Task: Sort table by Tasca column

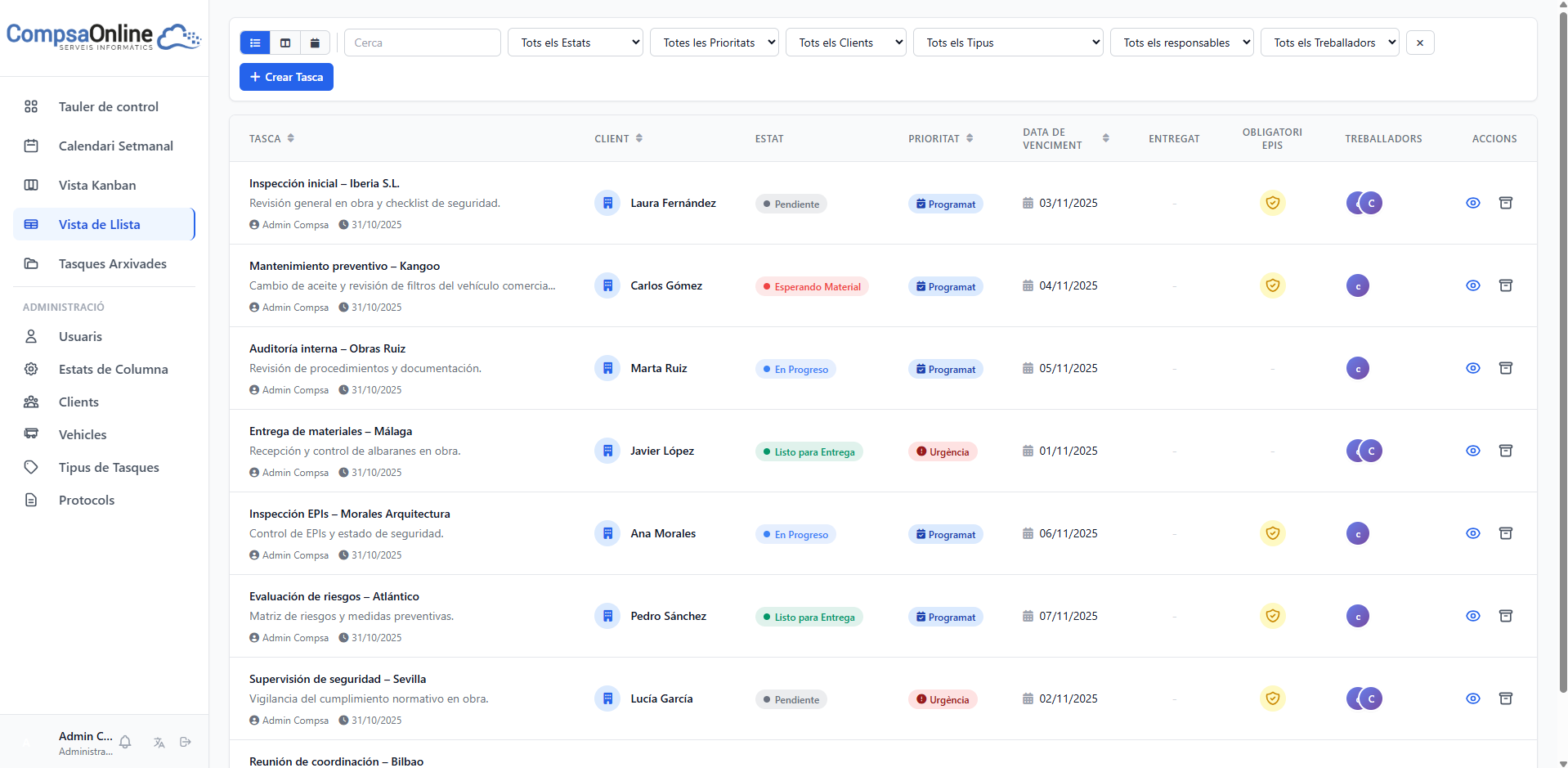Action: click(x=271, y=138)
